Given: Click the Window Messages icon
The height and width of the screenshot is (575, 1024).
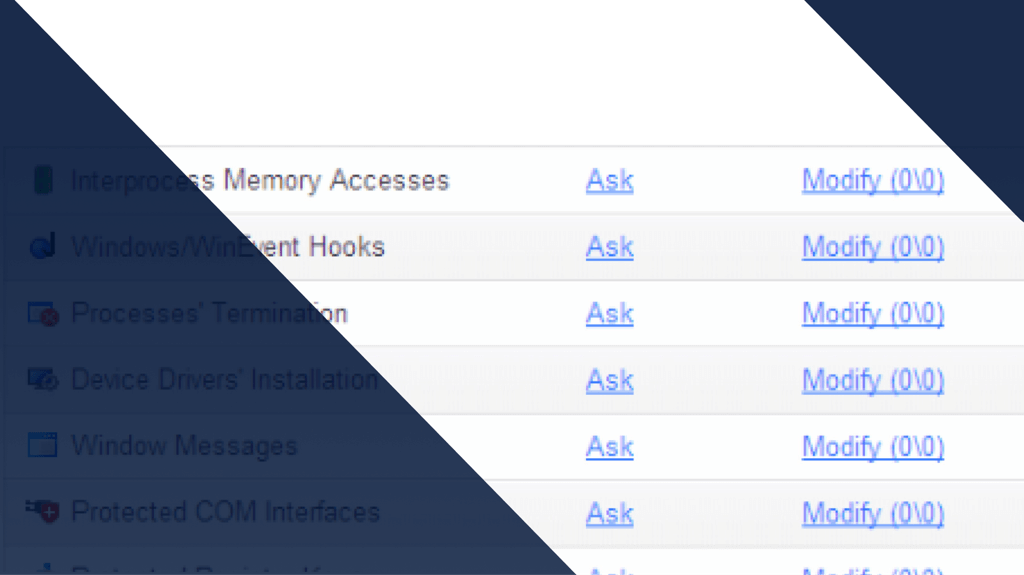Looking at the screenshot, I should point(42,445).
